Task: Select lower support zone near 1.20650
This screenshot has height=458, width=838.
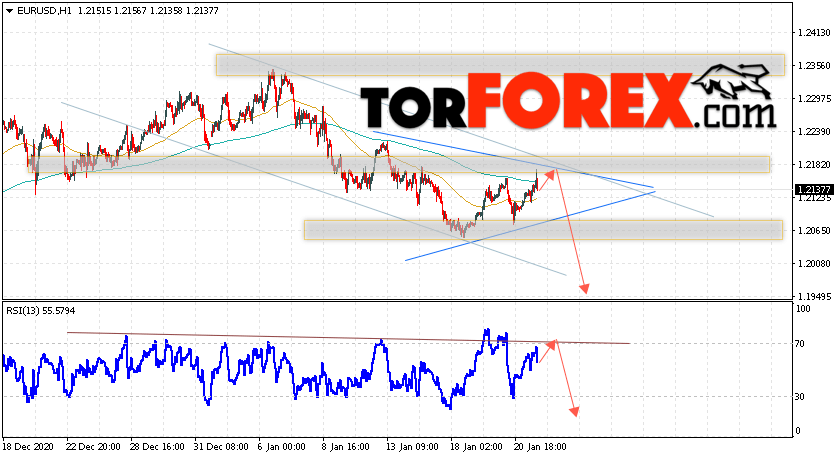Action: point(544,230)
